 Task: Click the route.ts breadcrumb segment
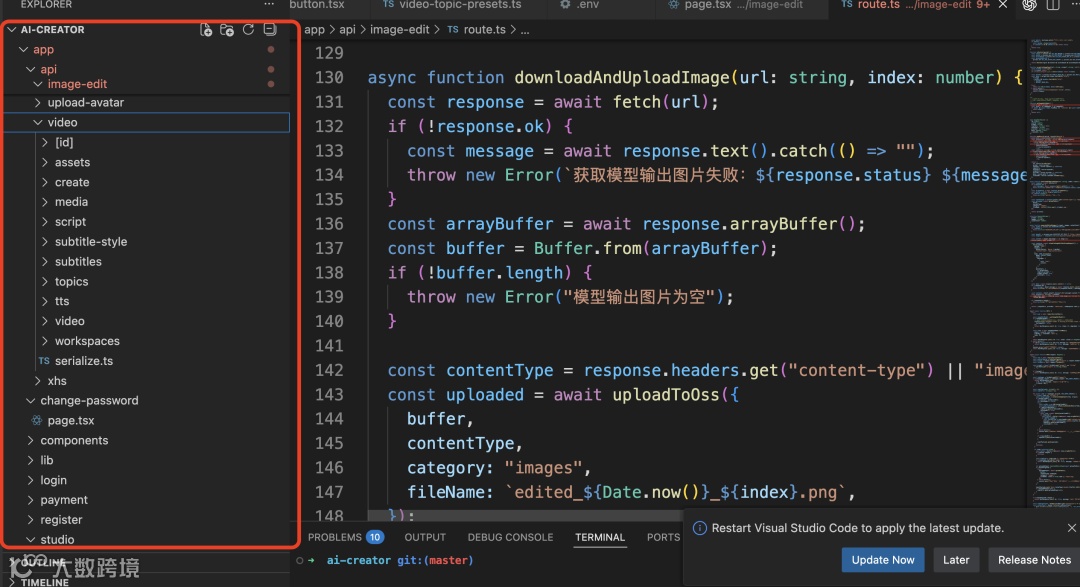pos(484,30)
